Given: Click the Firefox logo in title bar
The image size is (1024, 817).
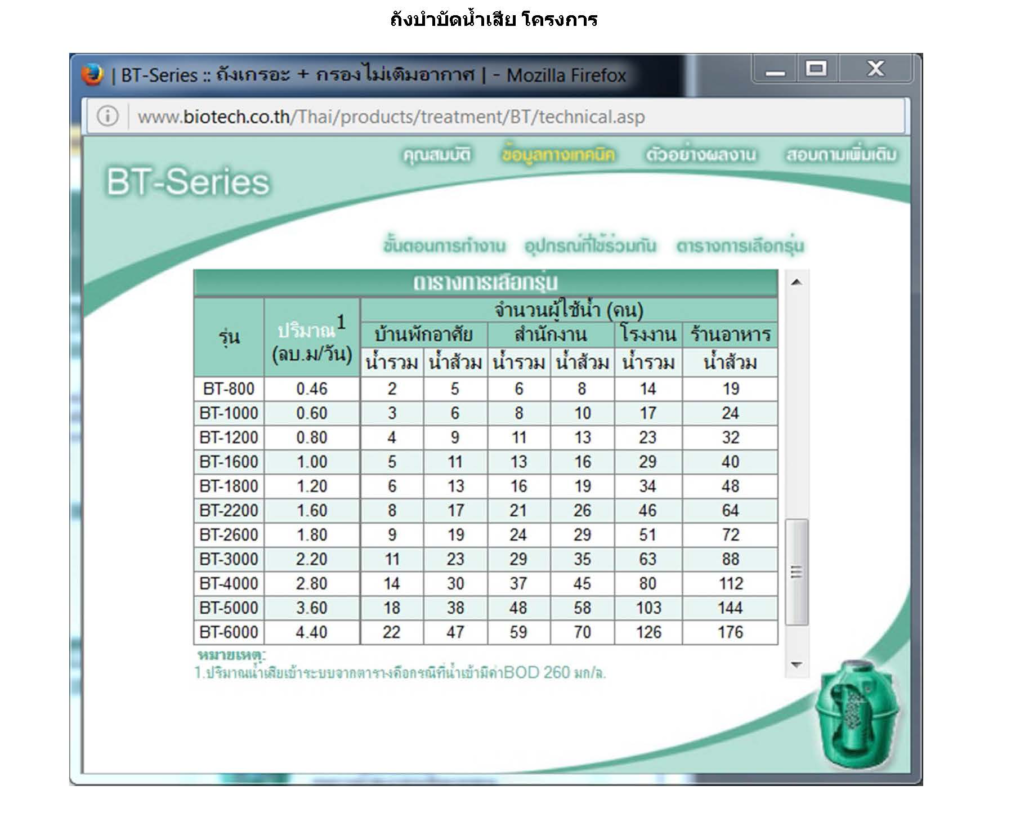Looking at the screenshot, I should (93, 75).
